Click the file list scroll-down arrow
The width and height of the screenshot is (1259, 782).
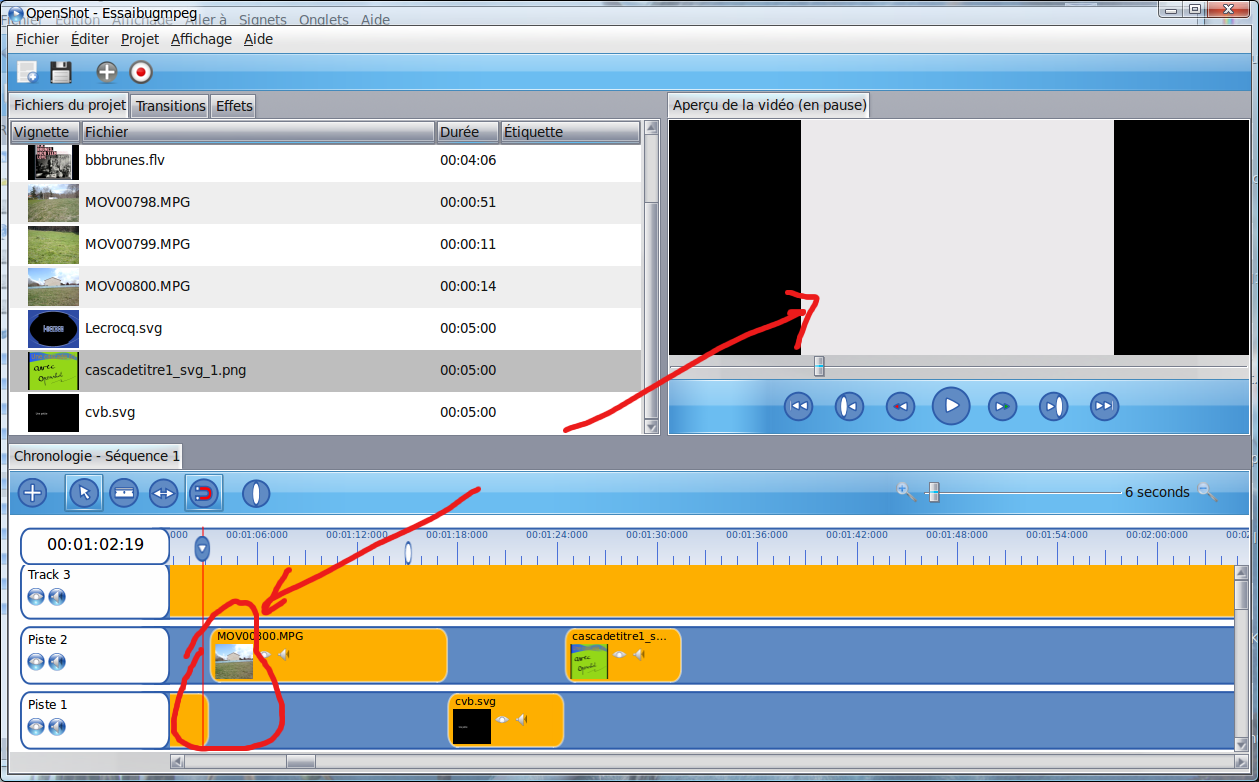(651, 427)
